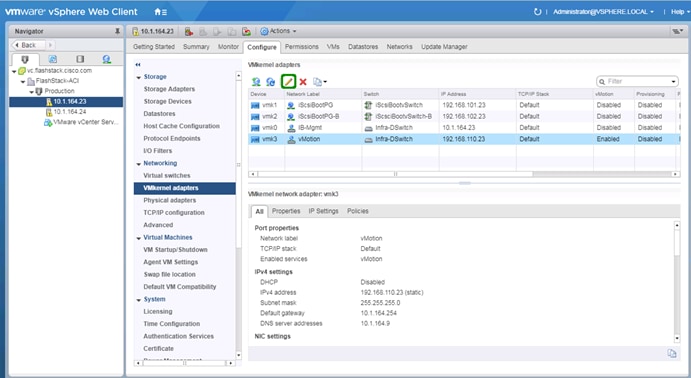
Task: Open the copy/export dropdown icon in adapters toolbar
Action: (320, 82)
